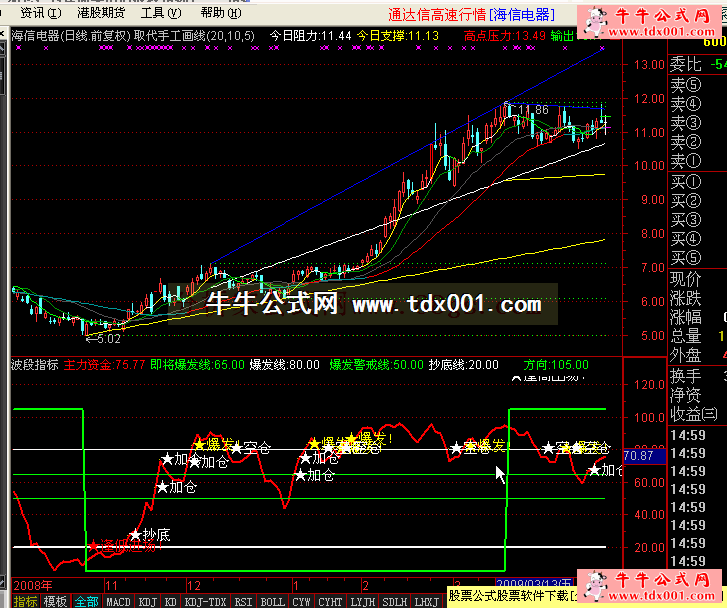727x608 pixels.
Task: Open the 资讯(I) menu
Action: tap(40, 13)
